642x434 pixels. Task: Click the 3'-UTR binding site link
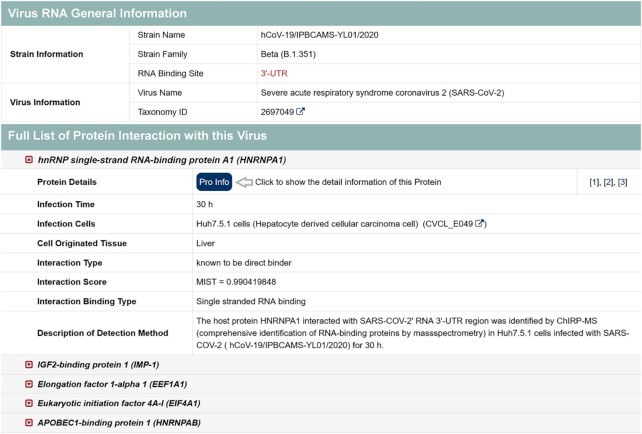(x=274, y=73)
